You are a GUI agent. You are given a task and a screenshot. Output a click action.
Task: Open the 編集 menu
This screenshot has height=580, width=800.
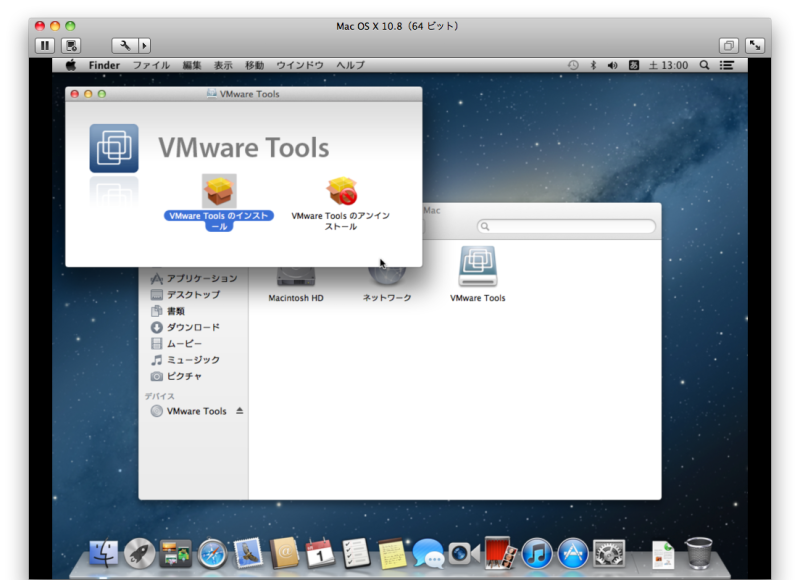(x=192, y=65)
